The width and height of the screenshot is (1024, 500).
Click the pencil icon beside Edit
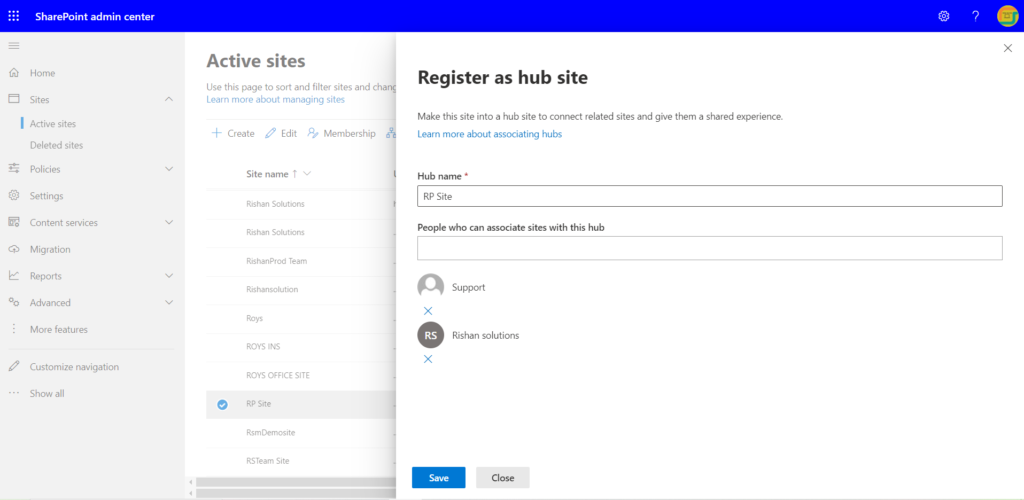[270, 133]
